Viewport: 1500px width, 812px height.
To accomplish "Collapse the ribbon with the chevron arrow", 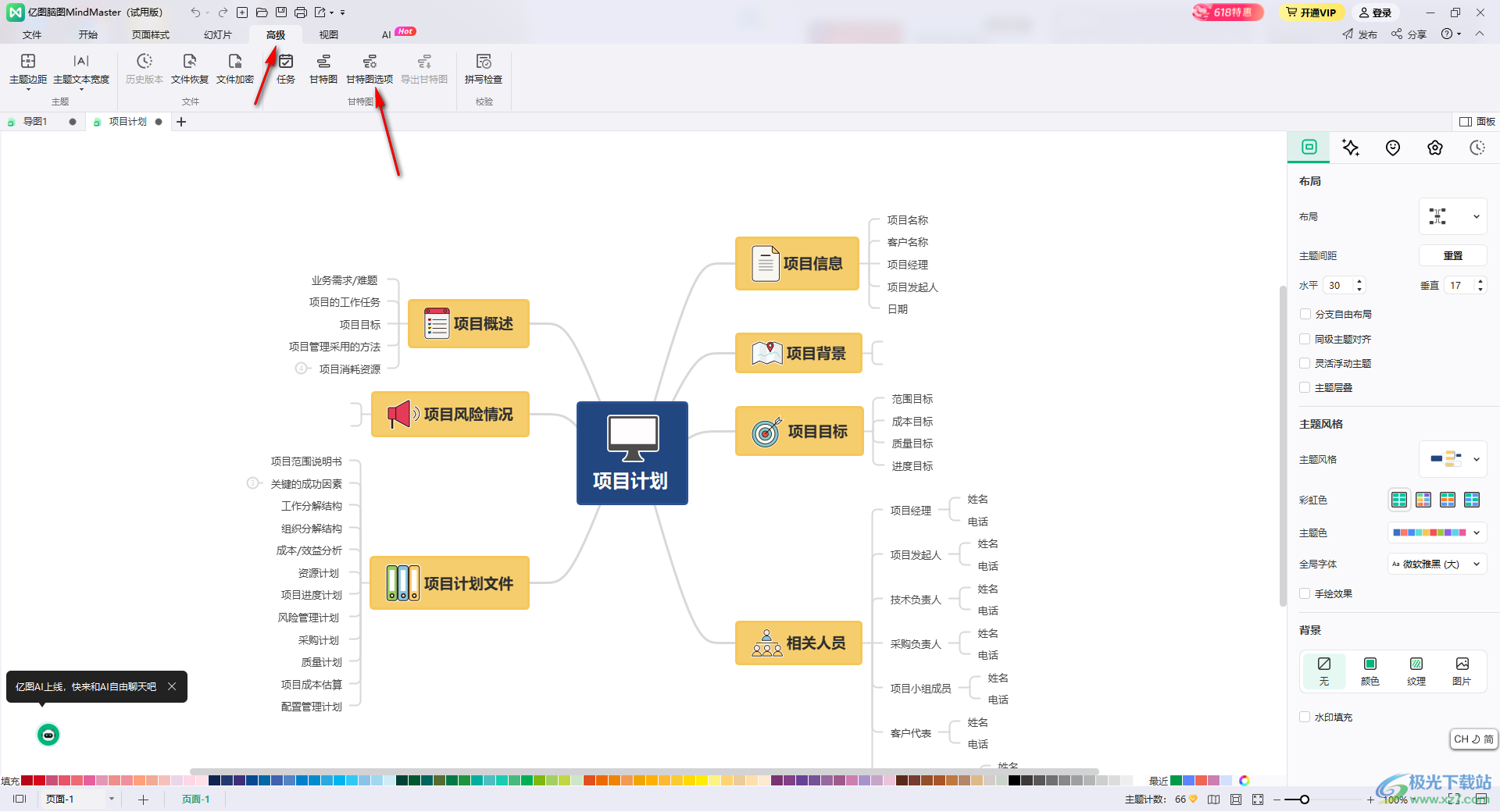I will pyautogui.click(x=1480, y=34).
